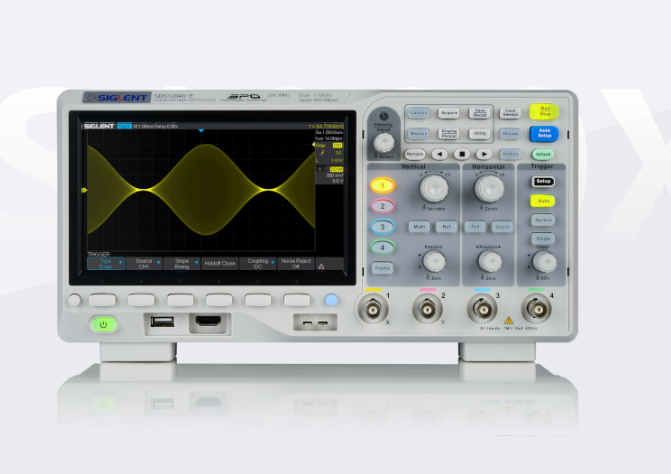This screenshot has width=671, height=474.
Task: Click the channel 4 BNC input connector
Action: pyautogui.click(x=536, y=308)
